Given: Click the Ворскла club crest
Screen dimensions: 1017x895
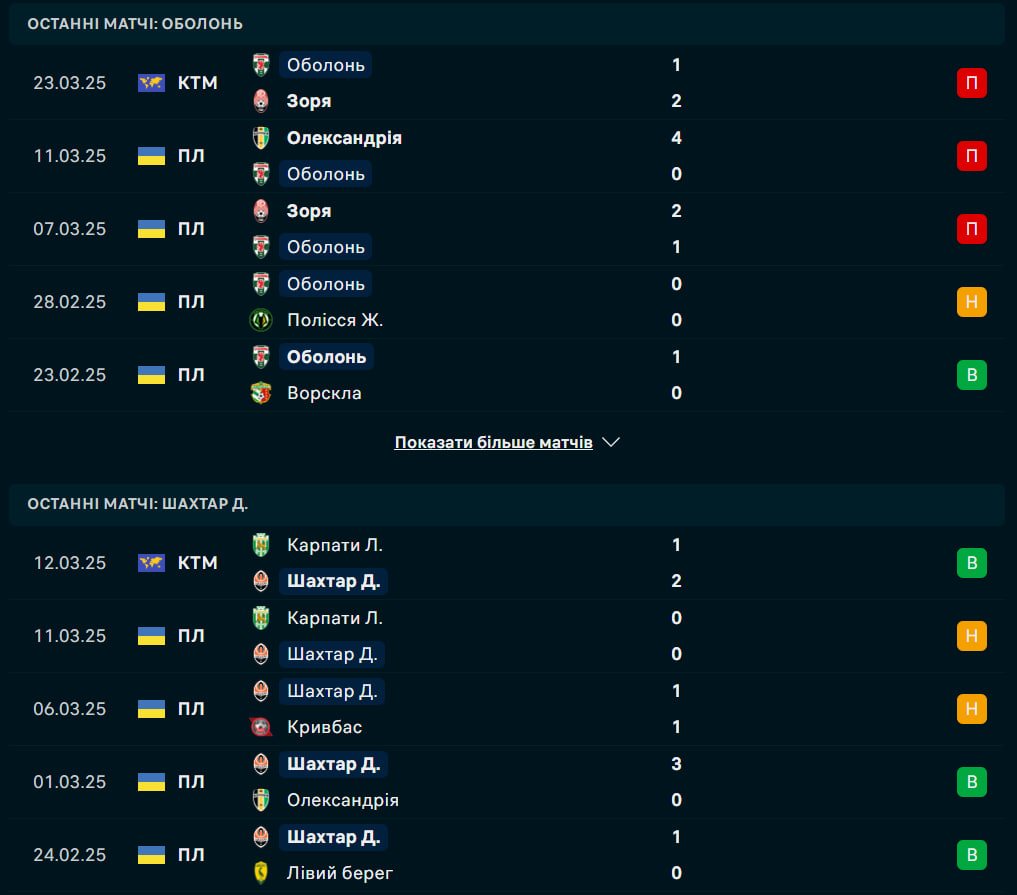Looking at the screenshot, I should (x=261, y=393).
